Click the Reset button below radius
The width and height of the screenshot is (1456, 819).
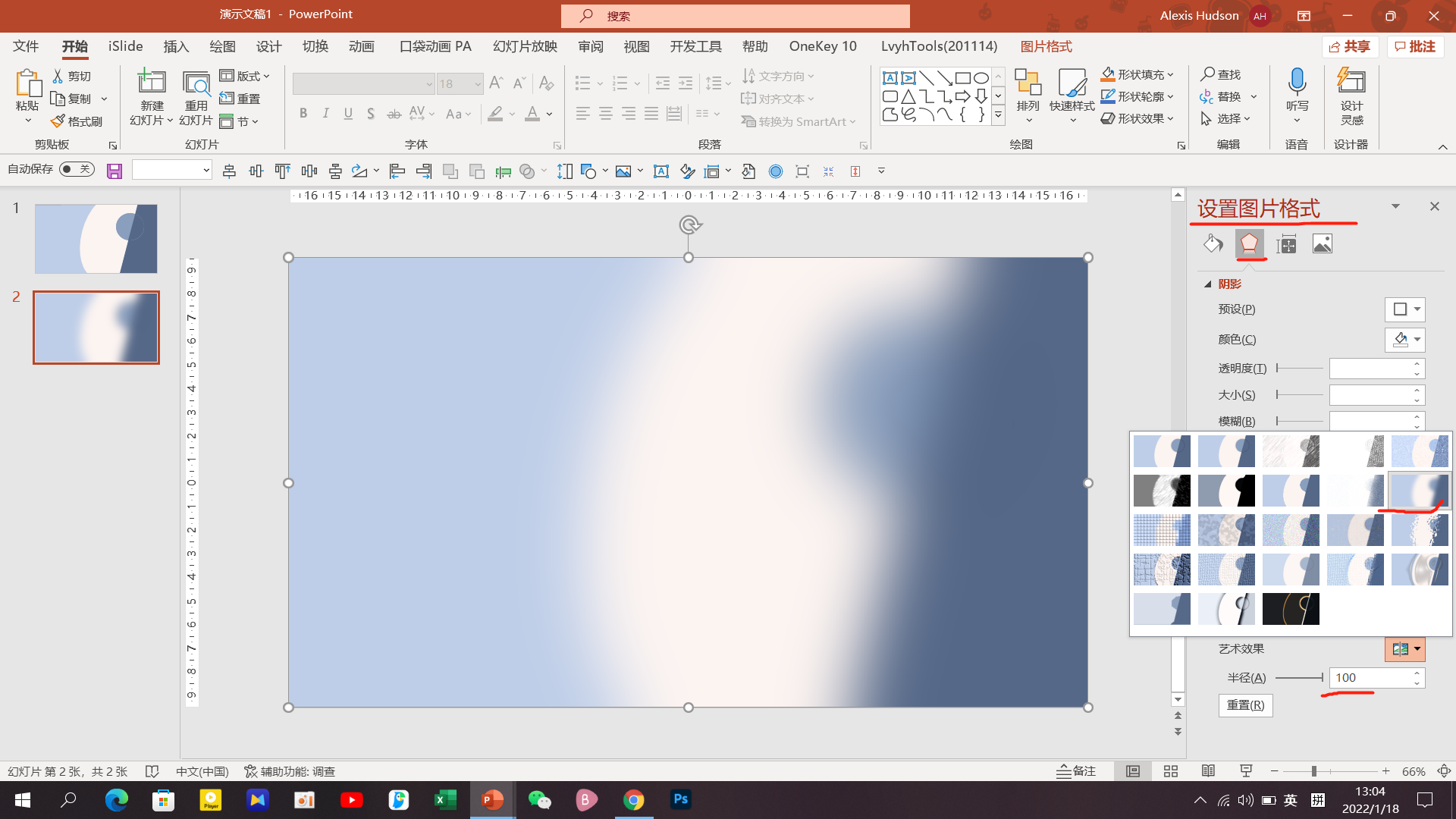pyautogui.click(x=1245, y=705)
